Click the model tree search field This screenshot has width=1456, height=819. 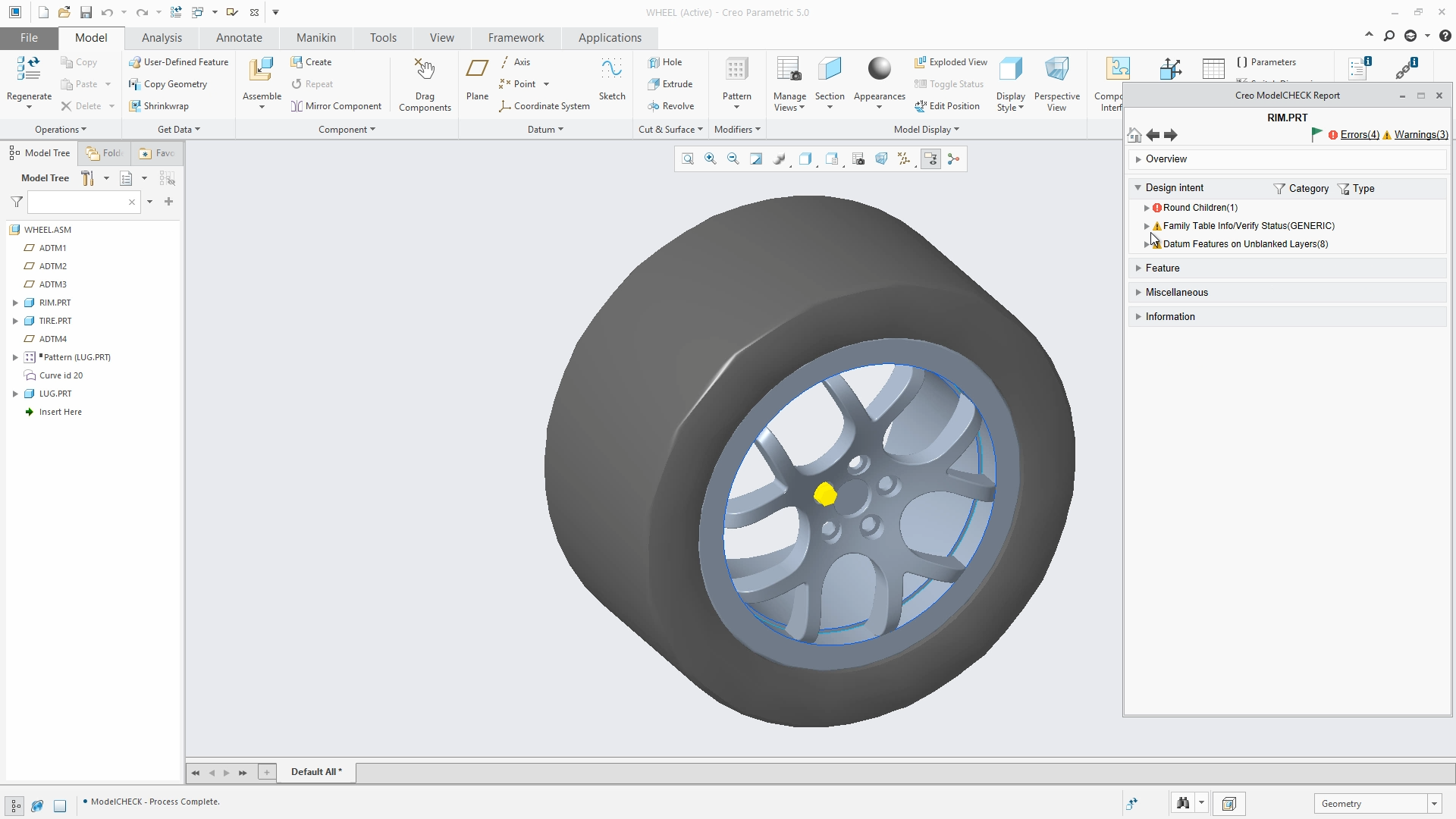coord(77,202)
